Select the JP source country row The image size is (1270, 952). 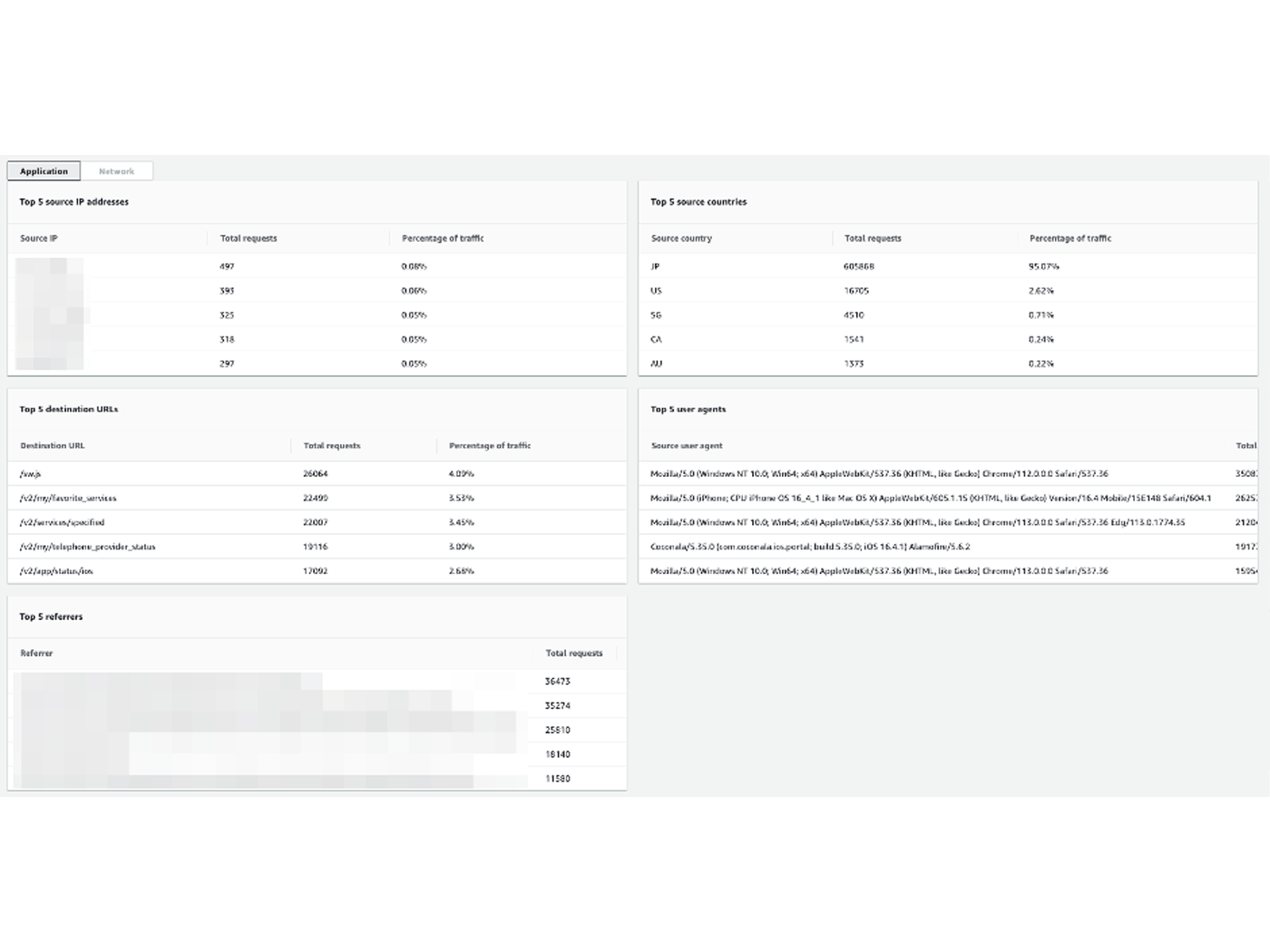click(x=655, y=266)
